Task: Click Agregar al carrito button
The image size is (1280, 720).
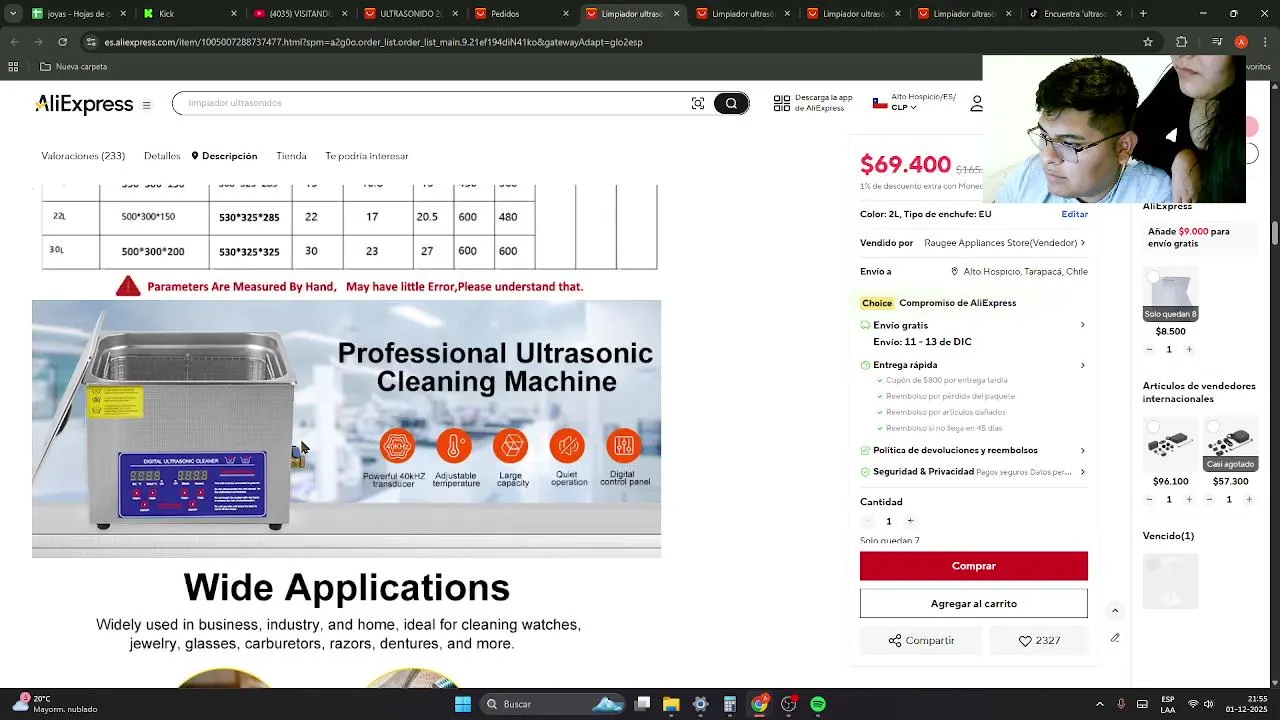Action: point(973,604)
